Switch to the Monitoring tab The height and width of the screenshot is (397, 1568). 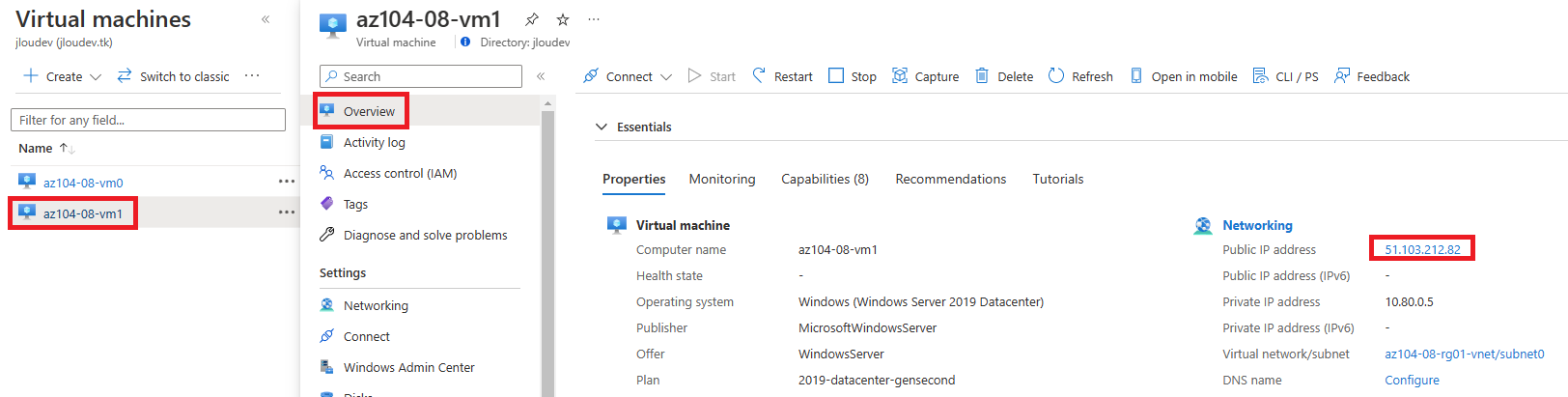coord(722,179)
